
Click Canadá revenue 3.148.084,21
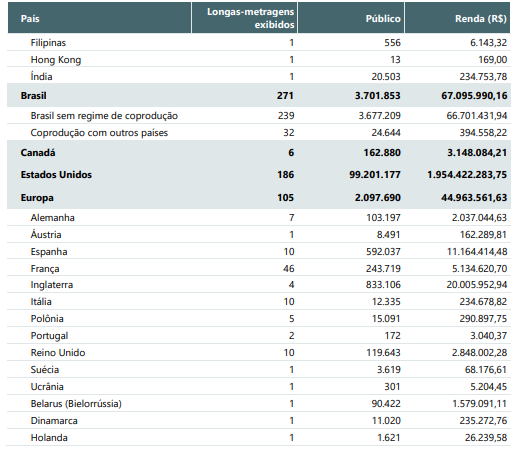click(477, 153)
